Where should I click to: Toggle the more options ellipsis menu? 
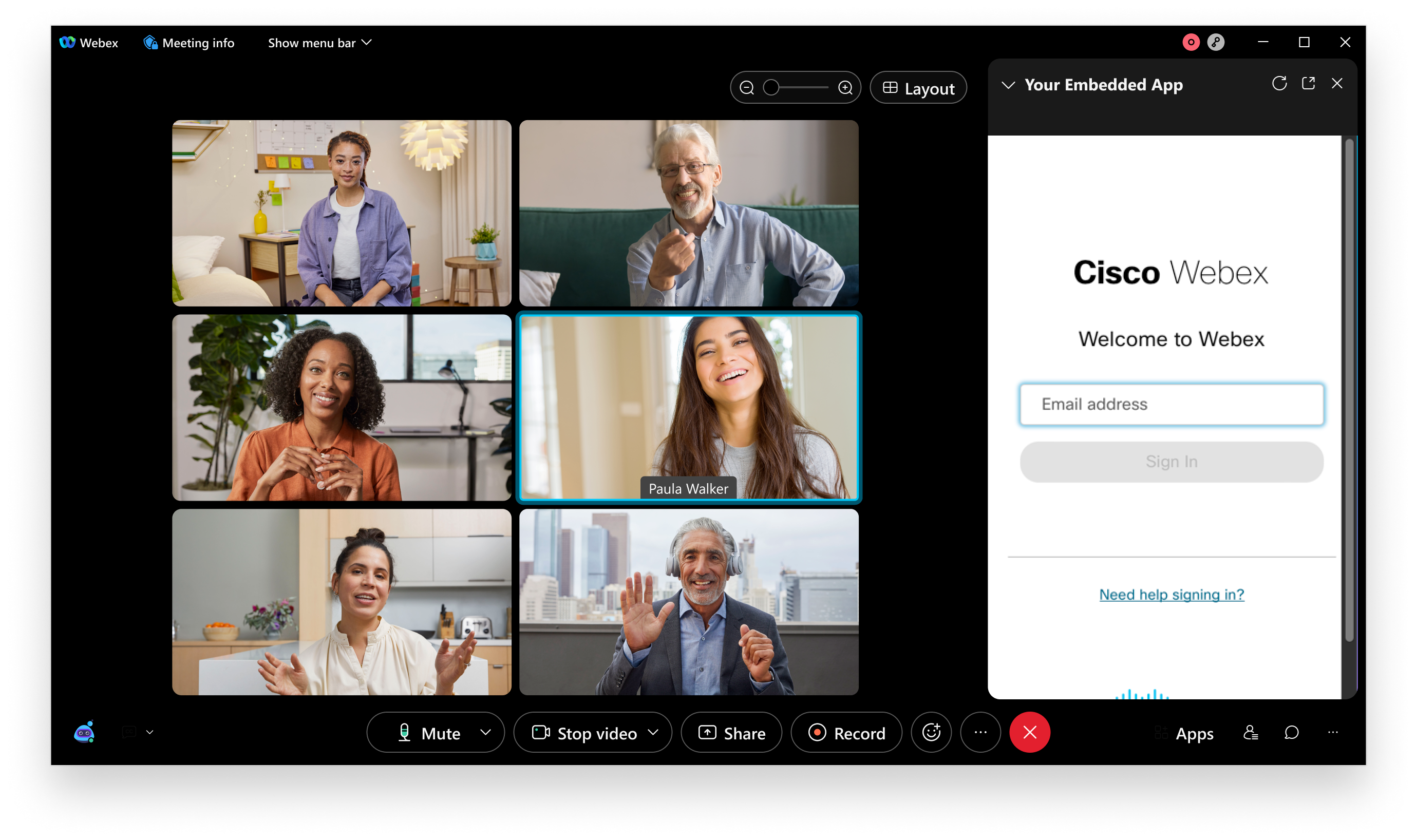pos(980,733)
